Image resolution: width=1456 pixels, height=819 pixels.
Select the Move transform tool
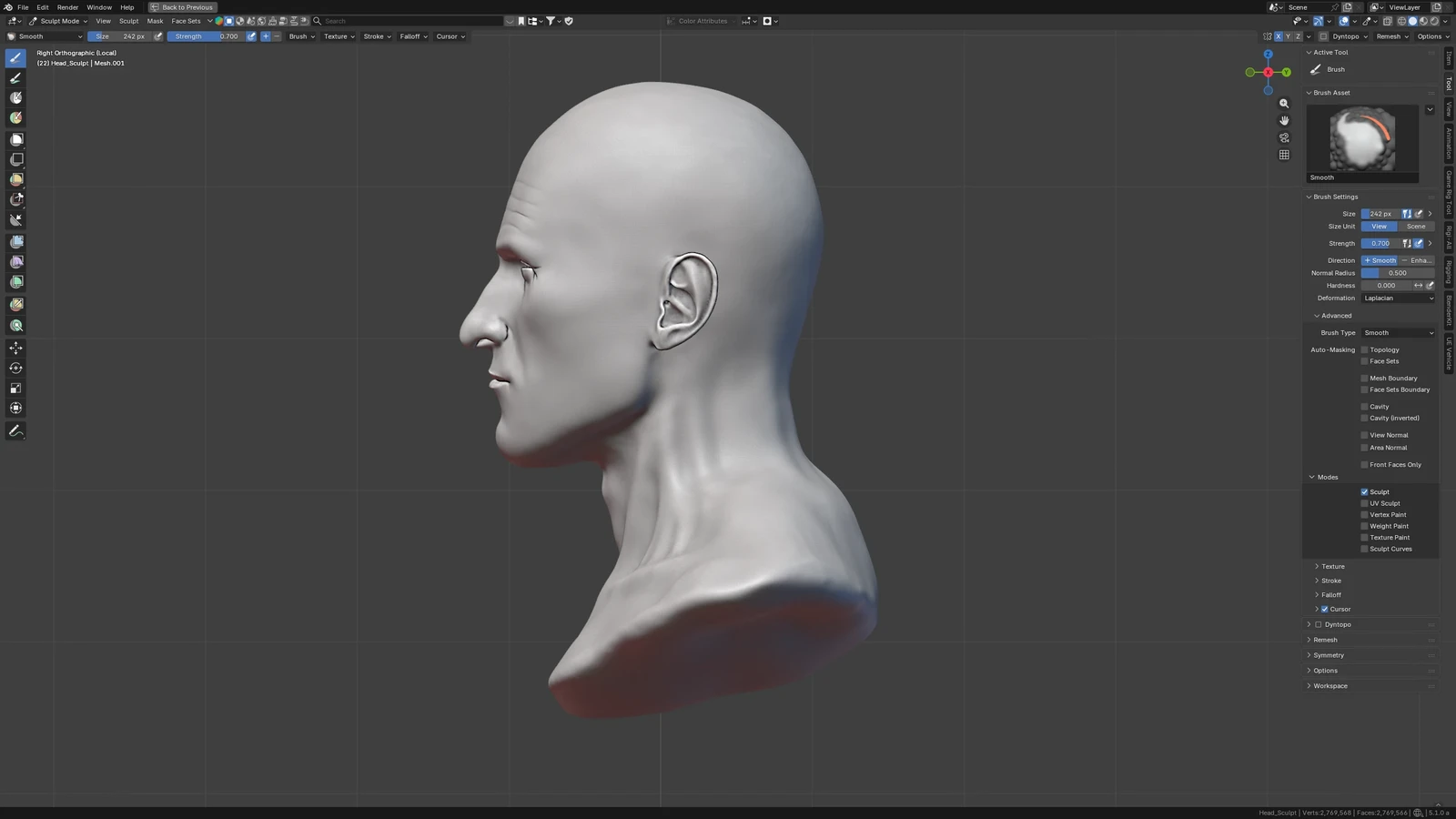click(15, 348)
